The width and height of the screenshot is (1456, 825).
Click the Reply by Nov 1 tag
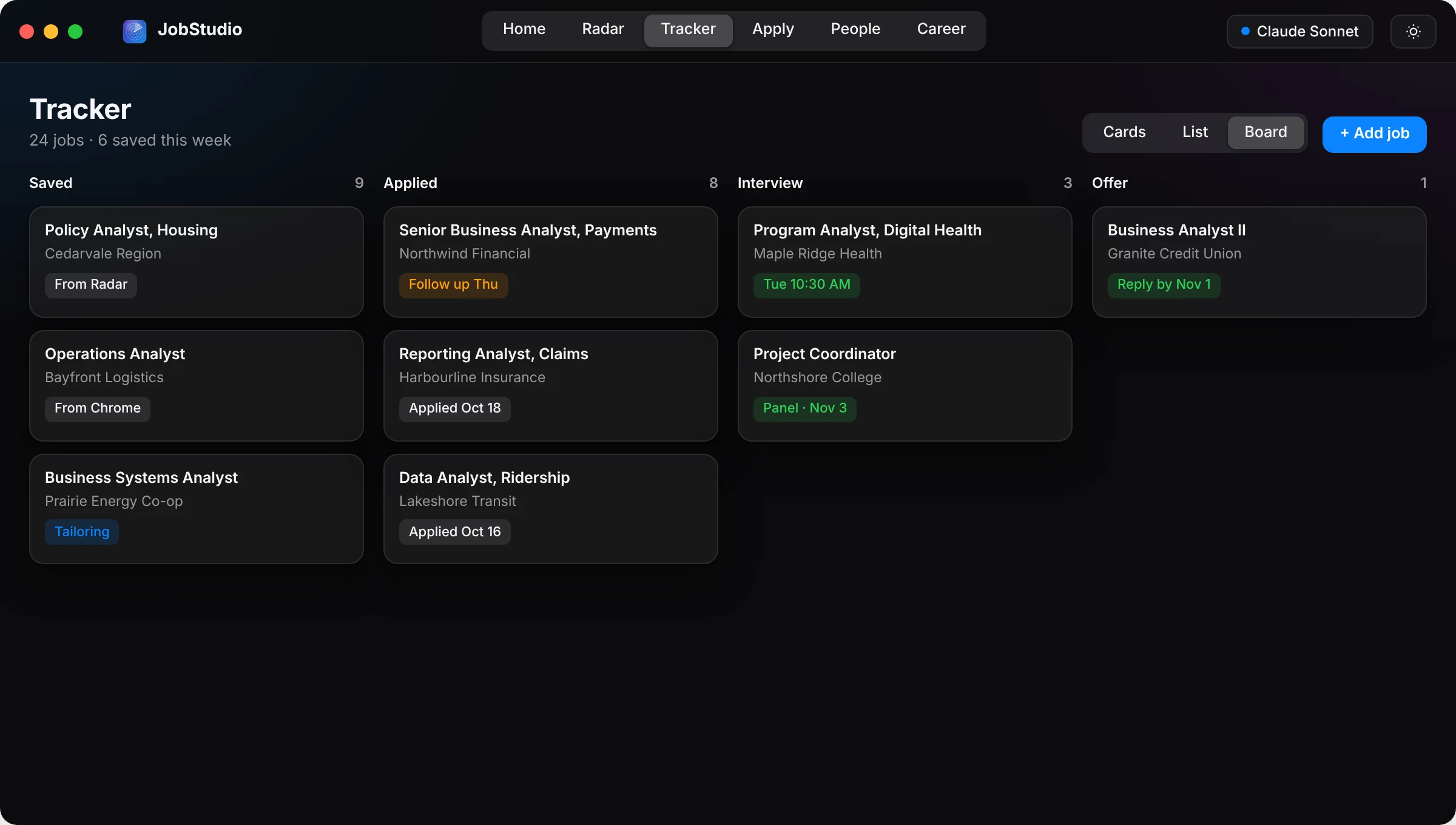pos(1164,285)
